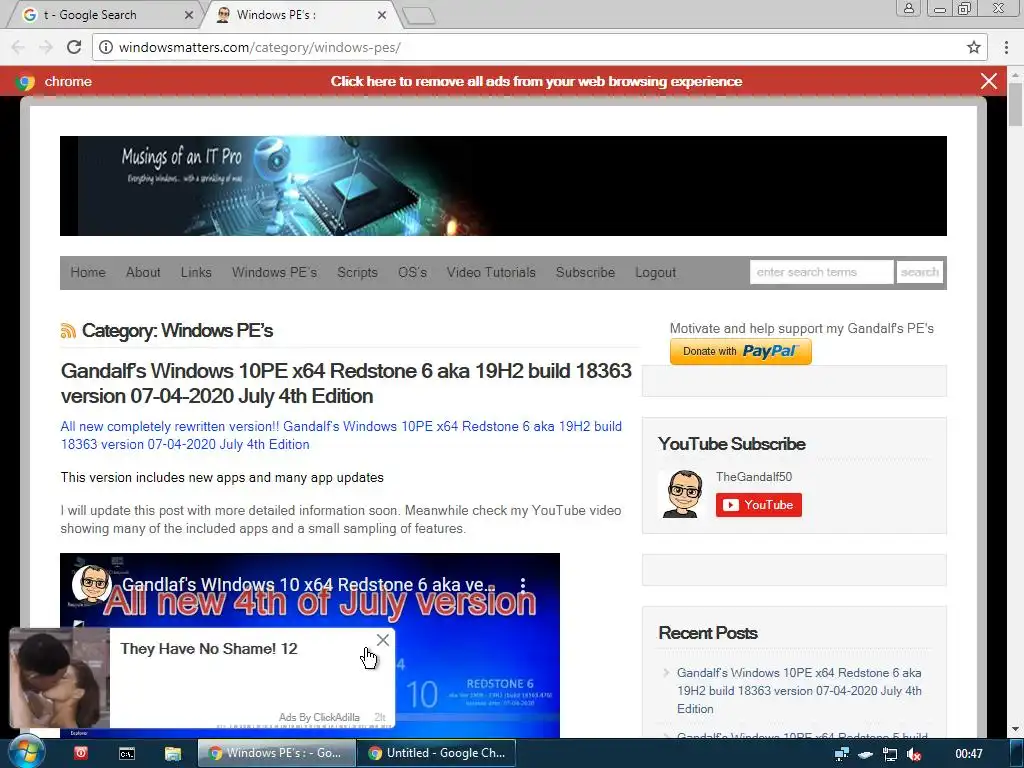Open the Home menu item

(88, 272)
